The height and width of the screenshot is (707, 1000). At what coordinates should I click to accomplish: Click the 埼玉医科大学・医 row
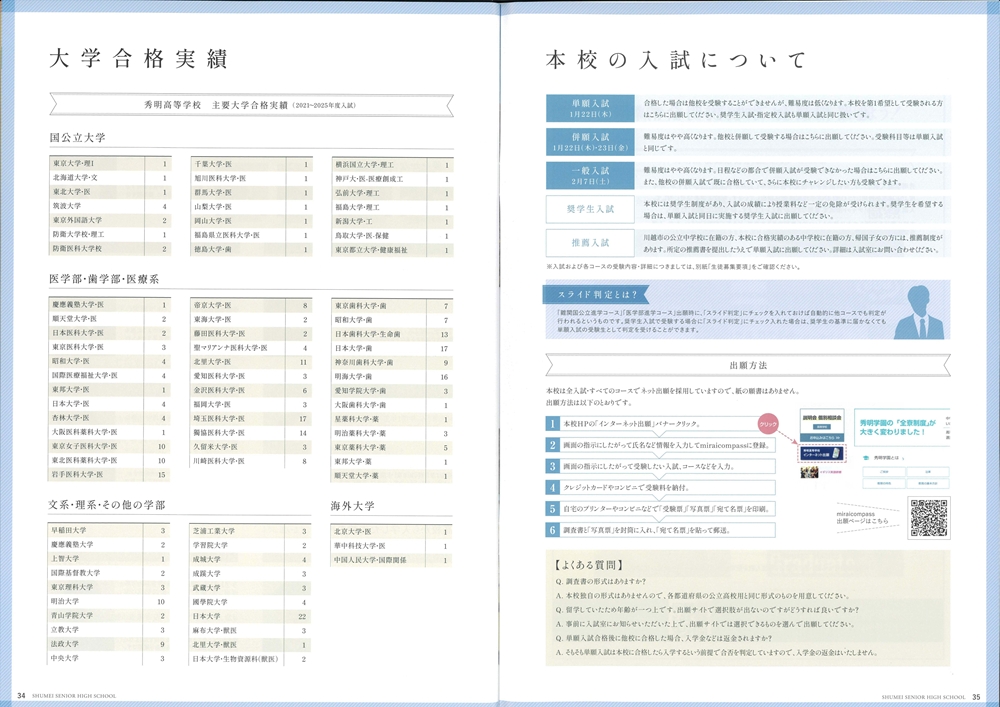click(x=251, y=419)
